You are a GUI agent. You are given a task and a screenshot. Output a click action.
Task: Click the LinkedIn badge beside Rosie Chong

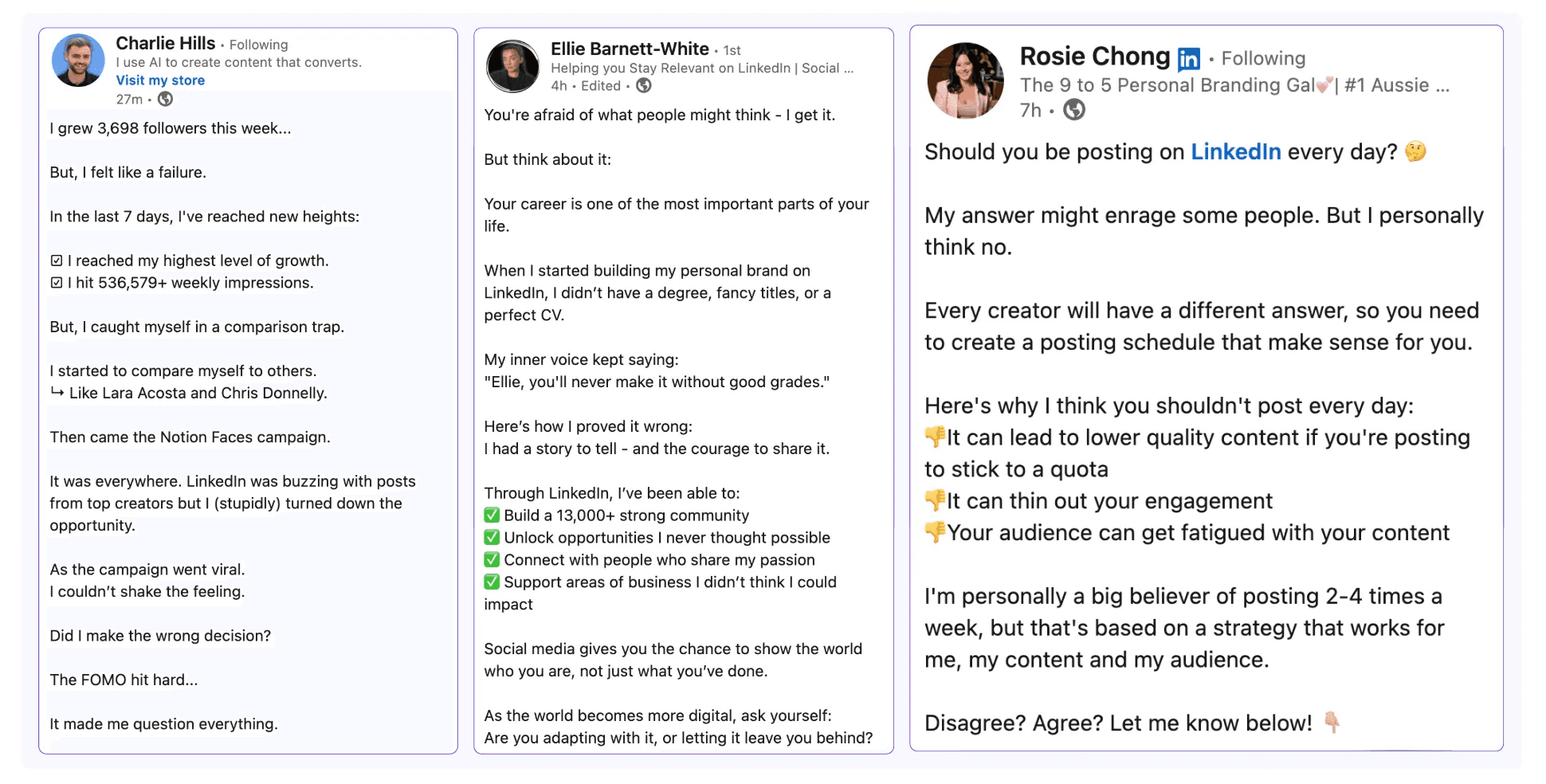[1188, 59]
